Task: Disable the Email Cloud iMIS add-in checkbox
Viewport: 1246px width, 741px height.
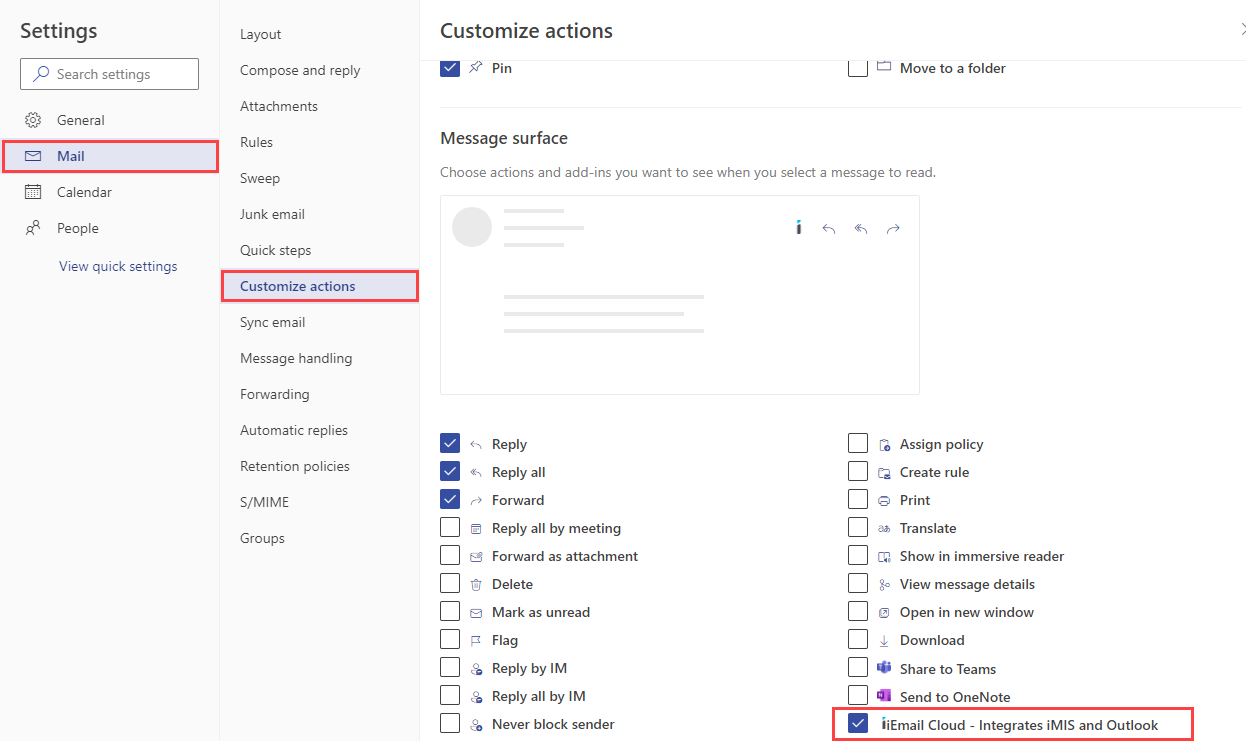Action: point(858,724)
